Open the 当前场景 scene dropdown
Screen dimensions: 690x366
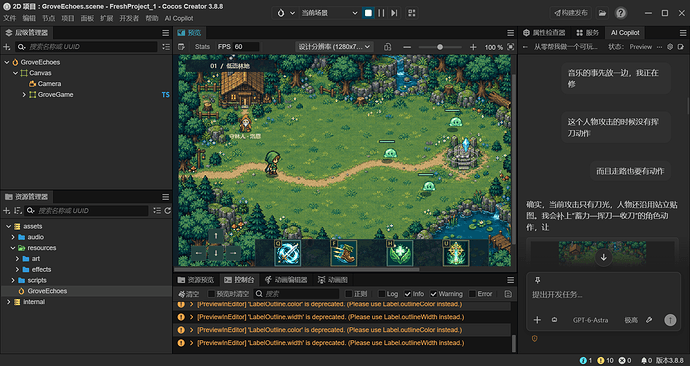click(329, 13)
